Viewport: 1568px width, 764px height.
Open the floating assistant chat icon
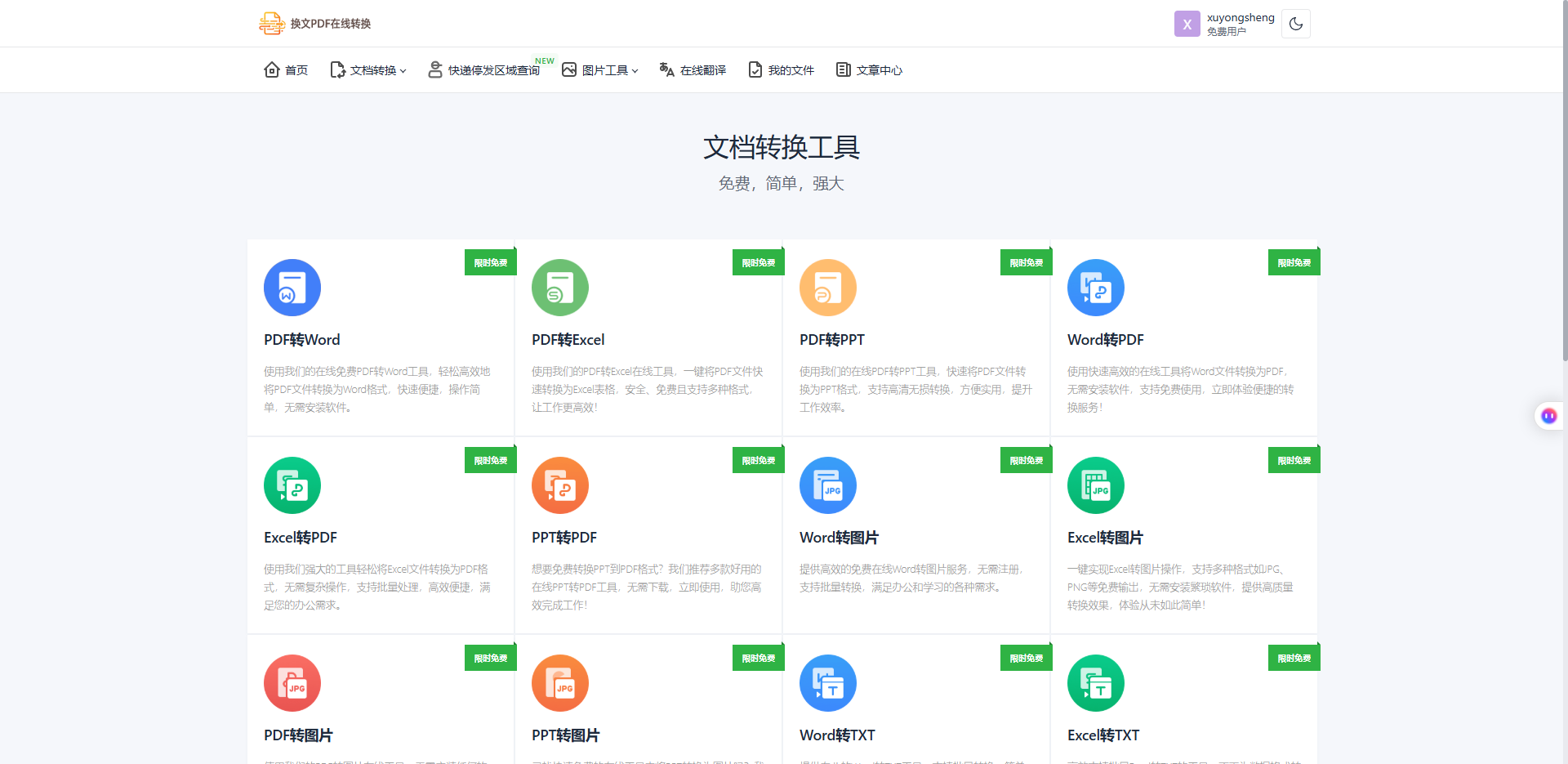(1548, 416)
